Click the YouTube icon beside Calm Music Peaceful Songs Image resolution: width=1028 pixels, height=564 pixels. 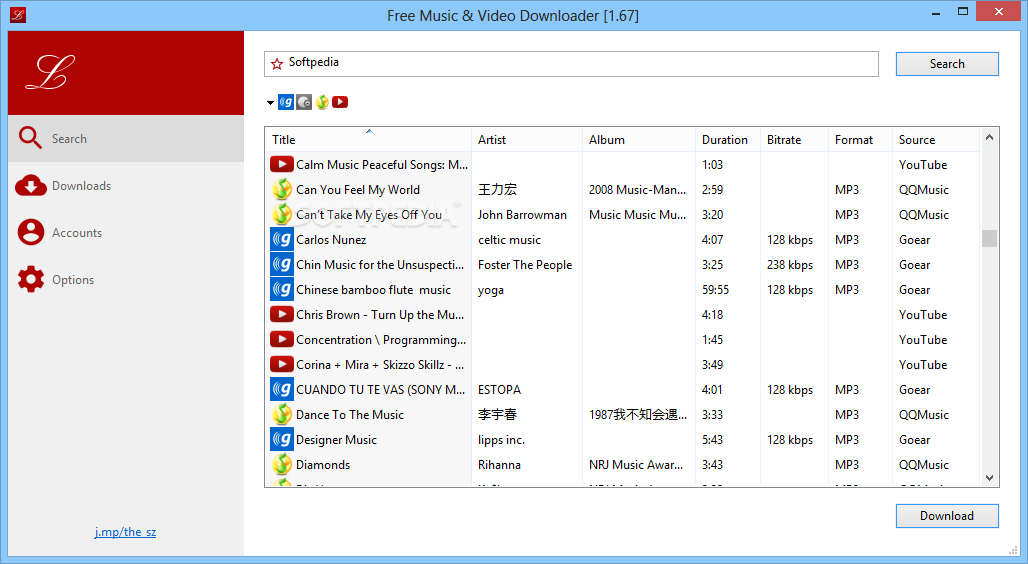[x=282, y=165]
